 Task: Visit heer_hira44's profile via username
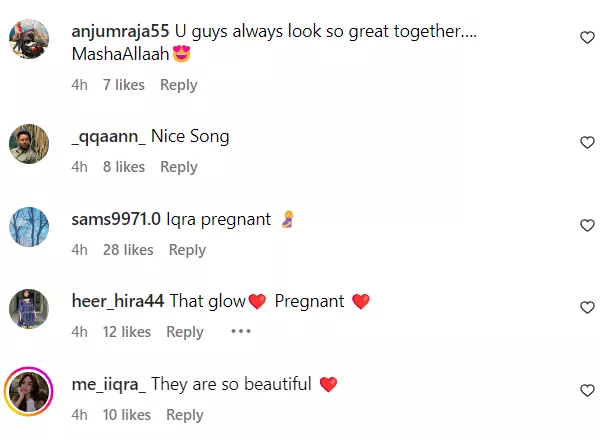(119, 301)
